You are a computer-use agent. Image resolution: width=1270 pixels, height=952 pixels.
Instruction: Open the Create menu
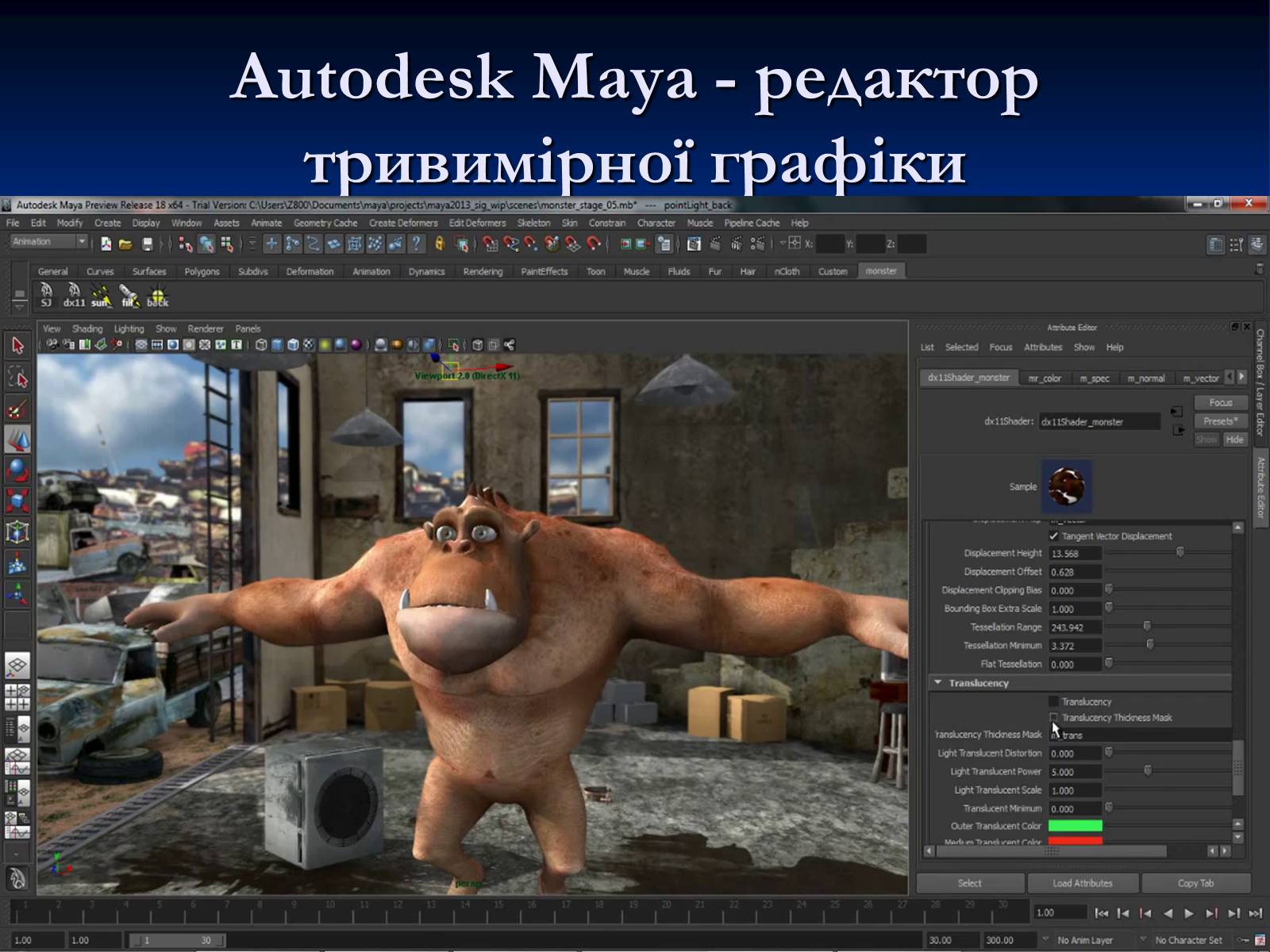[108, 223]
